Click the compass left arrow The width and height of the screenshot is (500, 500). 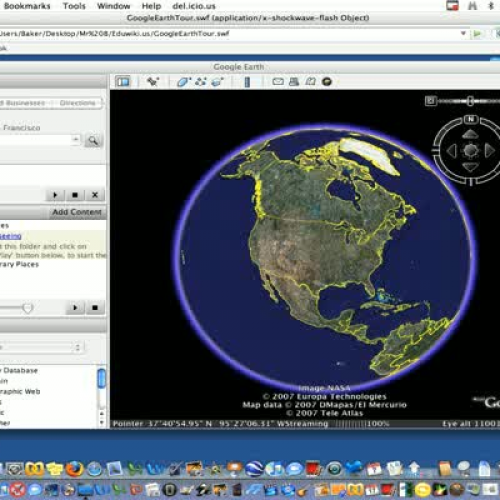452,151
